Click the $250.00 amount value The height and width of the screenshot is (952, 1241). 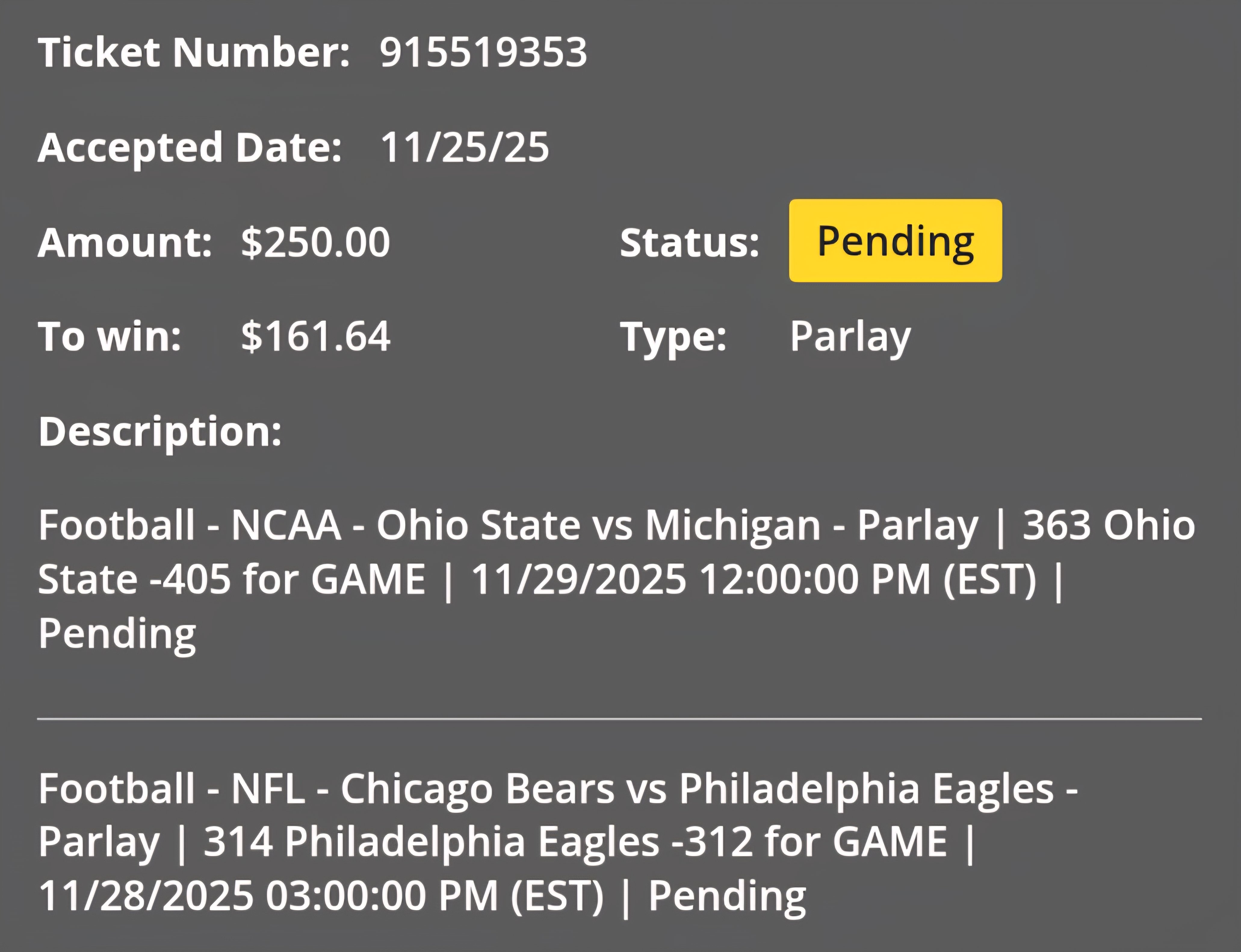(315, 242)
